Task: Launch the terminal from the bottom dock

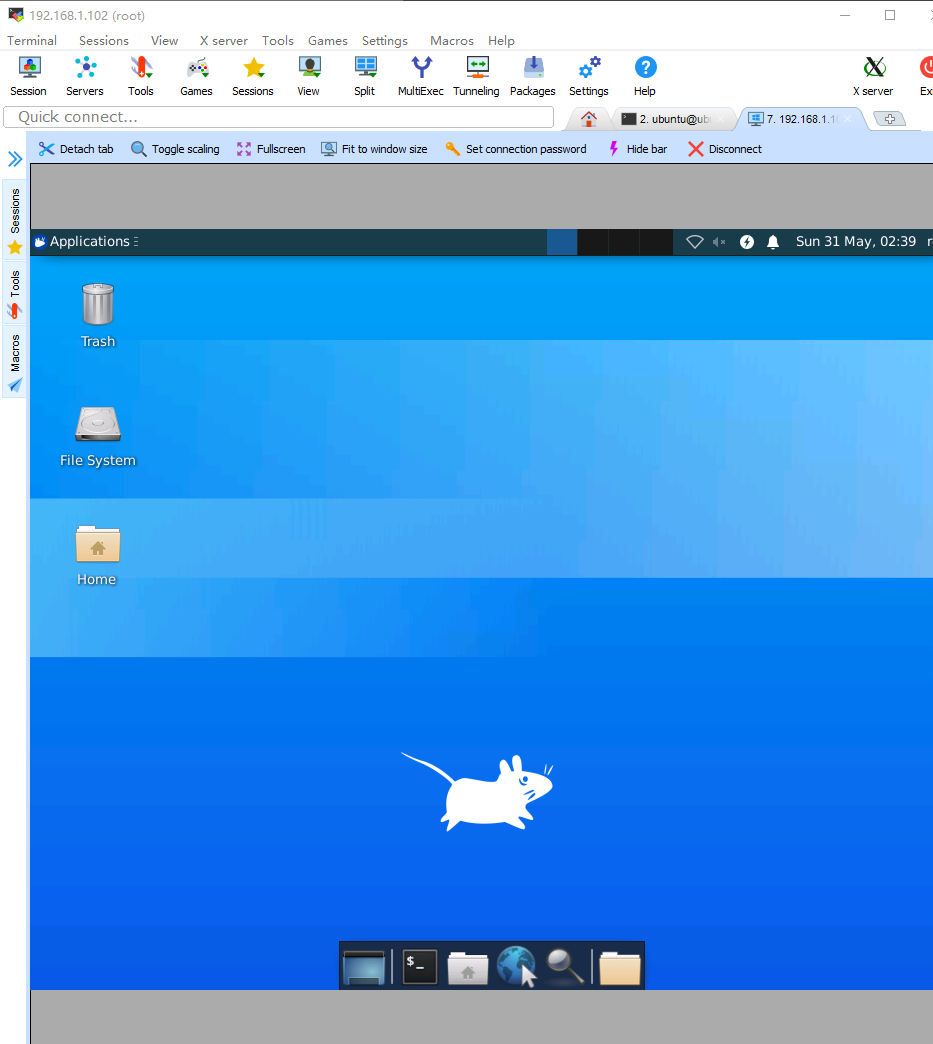Action: pyautogui.click(x=418, y=966)
